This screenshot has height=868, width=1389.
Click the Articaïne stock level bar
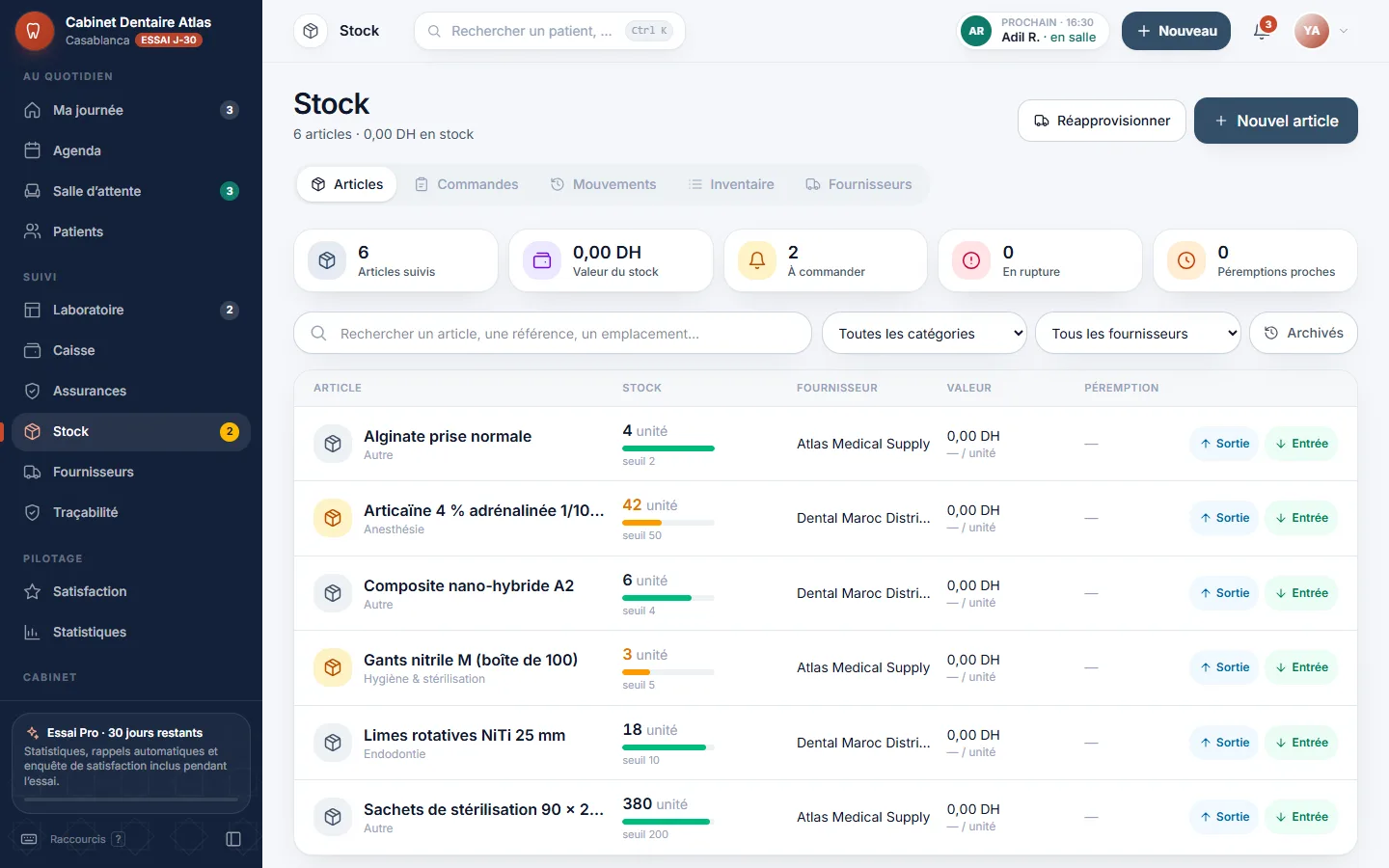tap(668, 523)
